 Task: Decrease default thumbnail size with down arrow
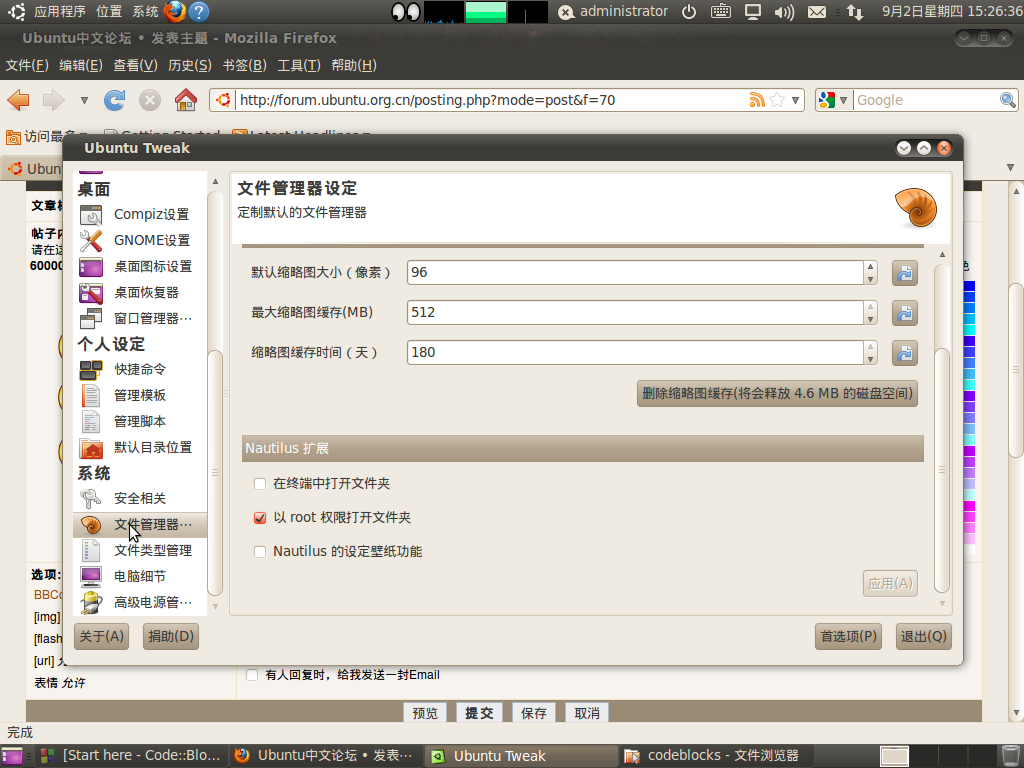click(x=870, y=280)
